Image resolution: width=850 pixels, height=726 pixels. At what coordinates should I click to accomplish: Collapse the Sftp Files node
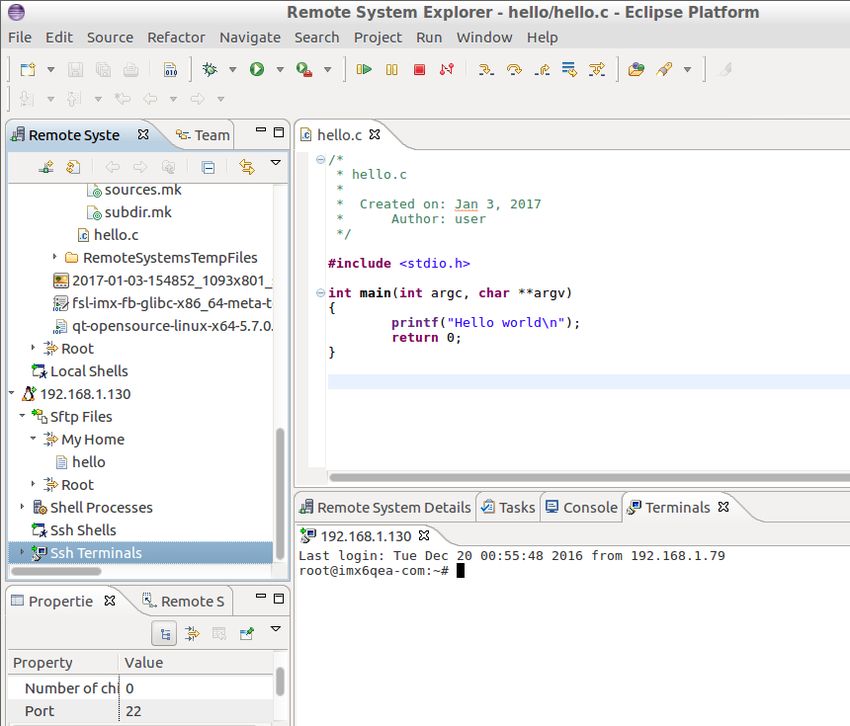coord(22,415)
